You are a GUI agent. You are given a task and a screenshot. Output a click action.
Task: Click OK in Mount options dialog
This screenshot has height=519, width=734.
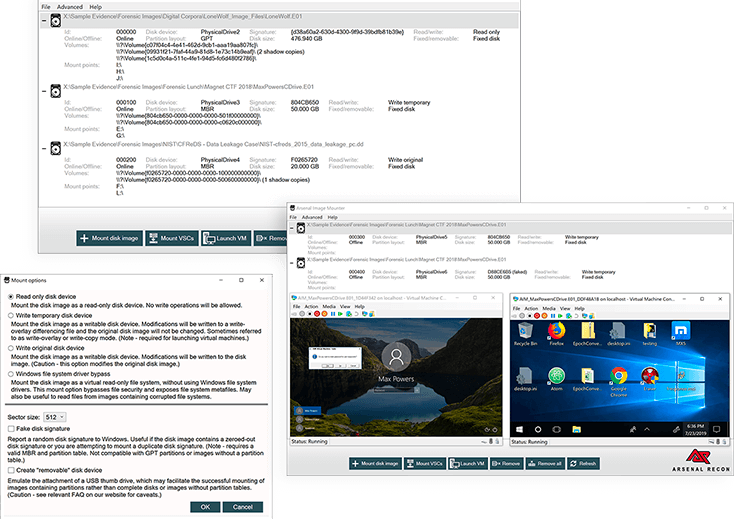pyautogui.click(x=205, y=507)
